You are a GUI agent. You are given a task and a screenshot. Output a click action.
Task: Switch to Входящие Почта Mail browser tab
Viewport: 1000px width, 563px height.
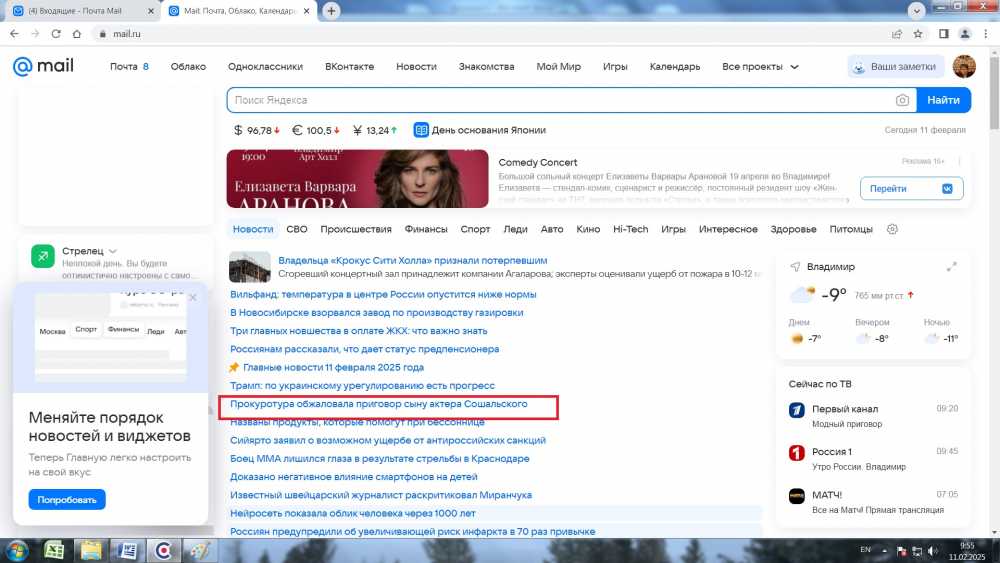coord(82,11)
